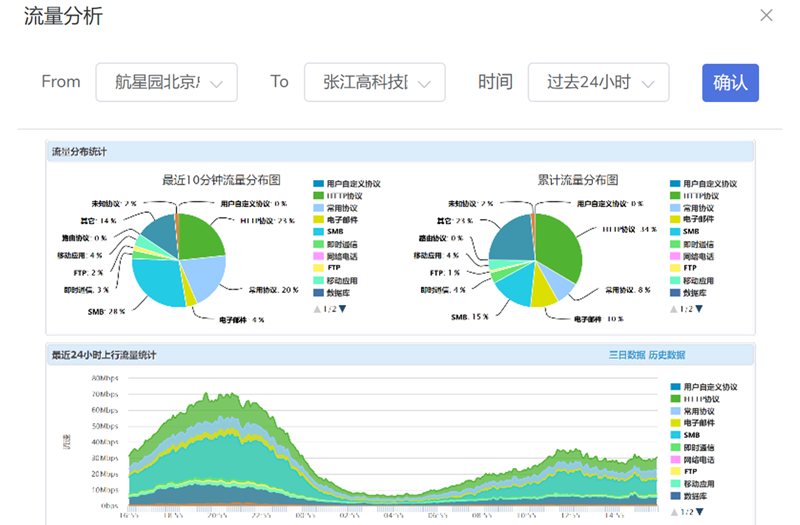Click previous legend page arrow in 累计流量 chart
The height and width of the screenshot is (525, 800).
coord(673,309)
